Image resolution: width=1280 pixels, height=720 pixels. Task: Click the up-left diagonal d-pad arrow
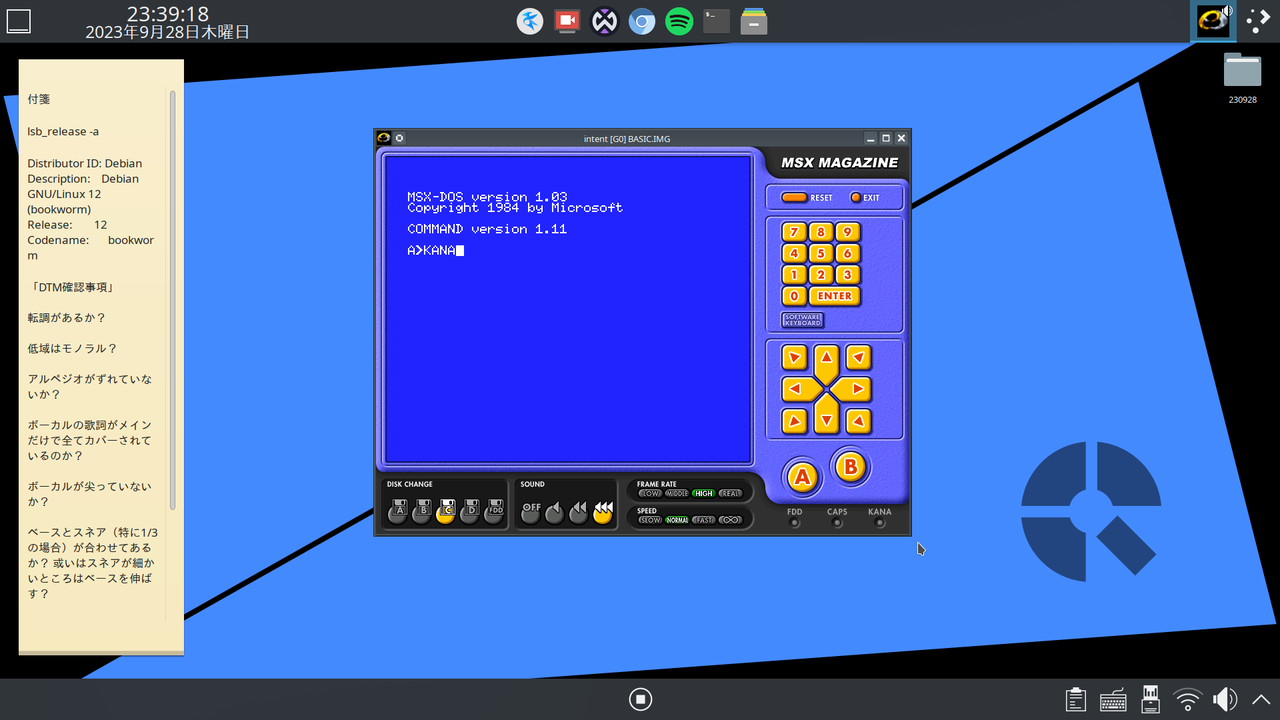point(795,357)
